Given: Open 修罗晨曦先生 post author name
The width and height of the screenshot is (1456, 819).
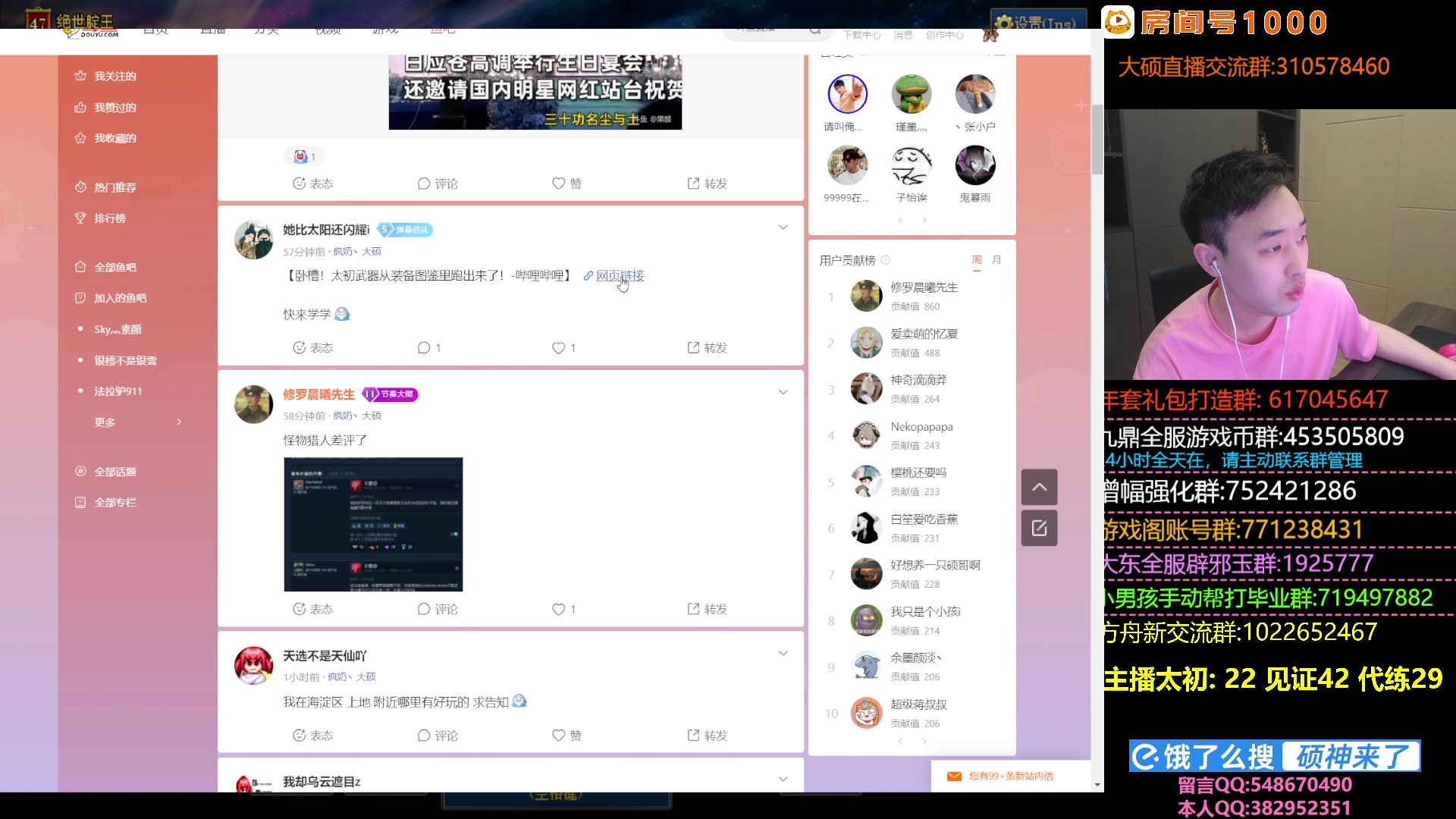Looking at the screenshot, I should click(x=318, y=394).
